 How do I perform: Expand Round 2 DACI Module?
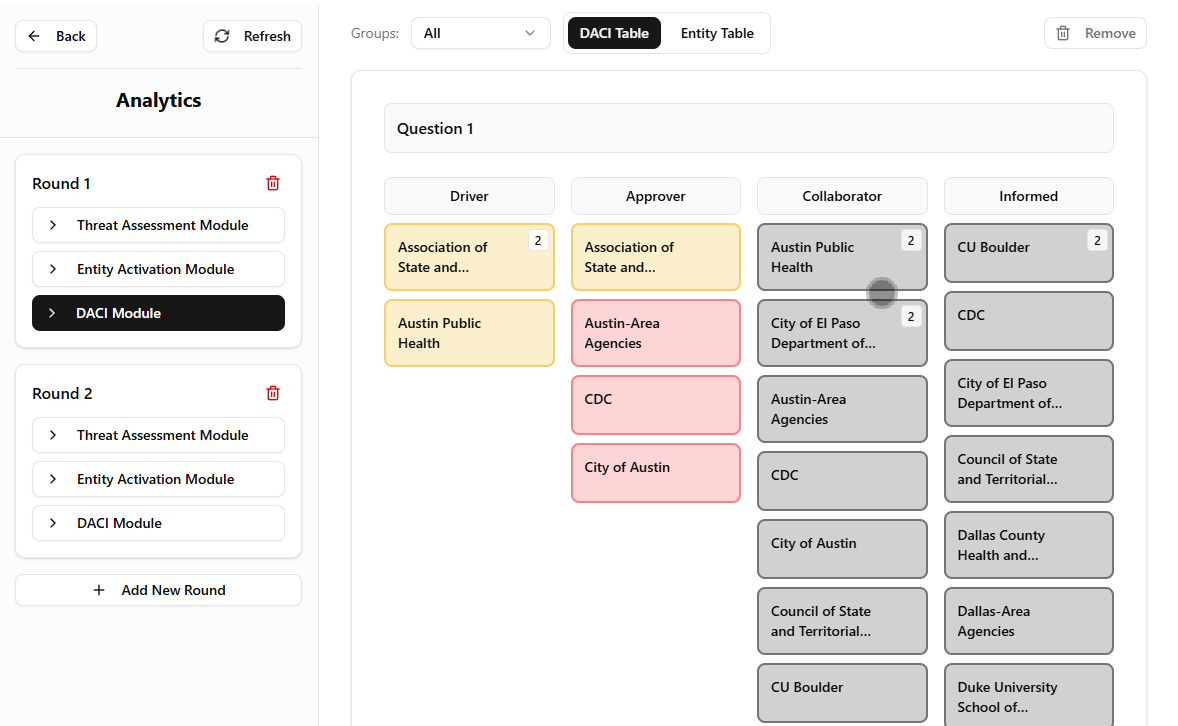coord(53,523)
